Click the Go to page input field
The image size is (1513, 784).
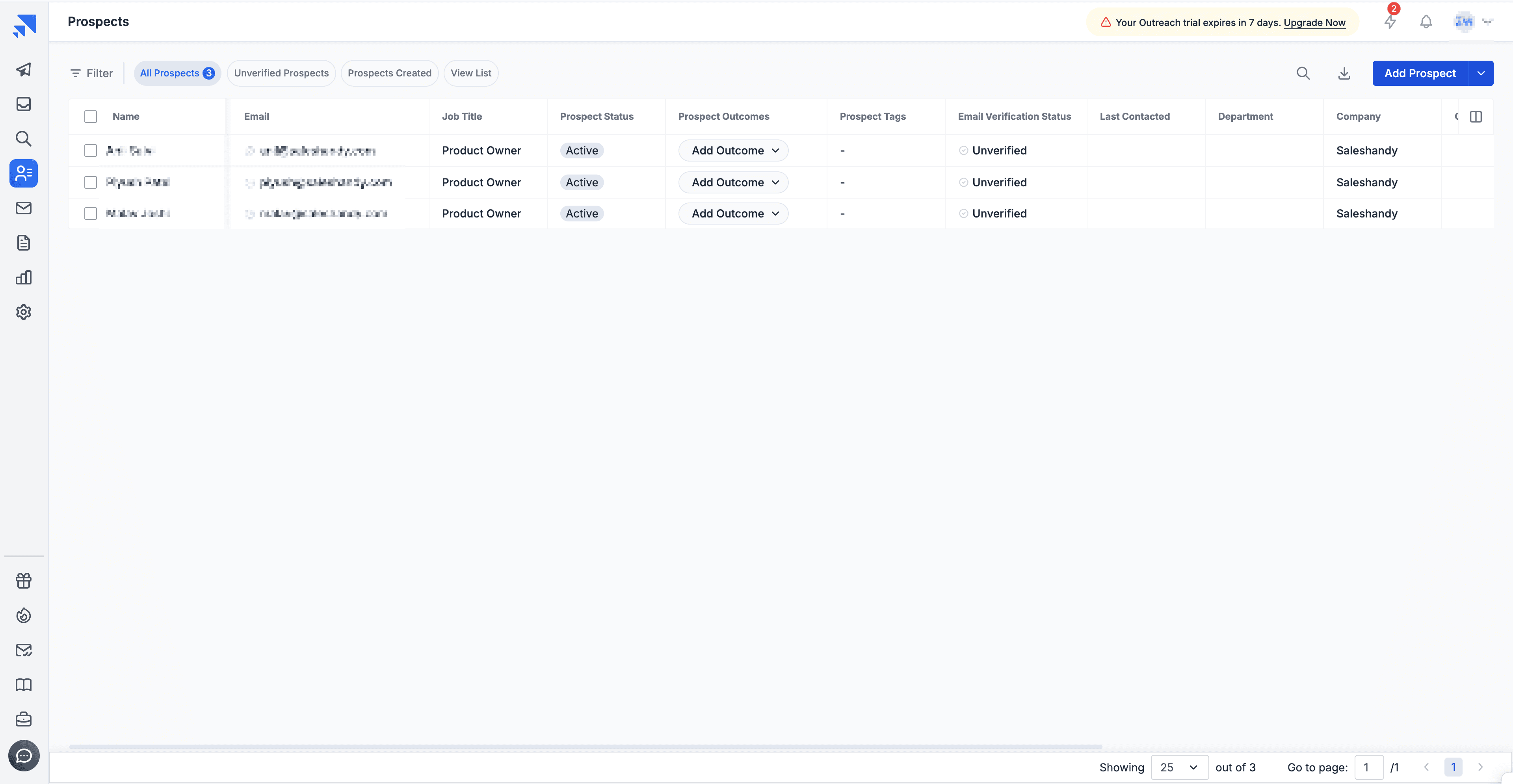pos(1368,767)
